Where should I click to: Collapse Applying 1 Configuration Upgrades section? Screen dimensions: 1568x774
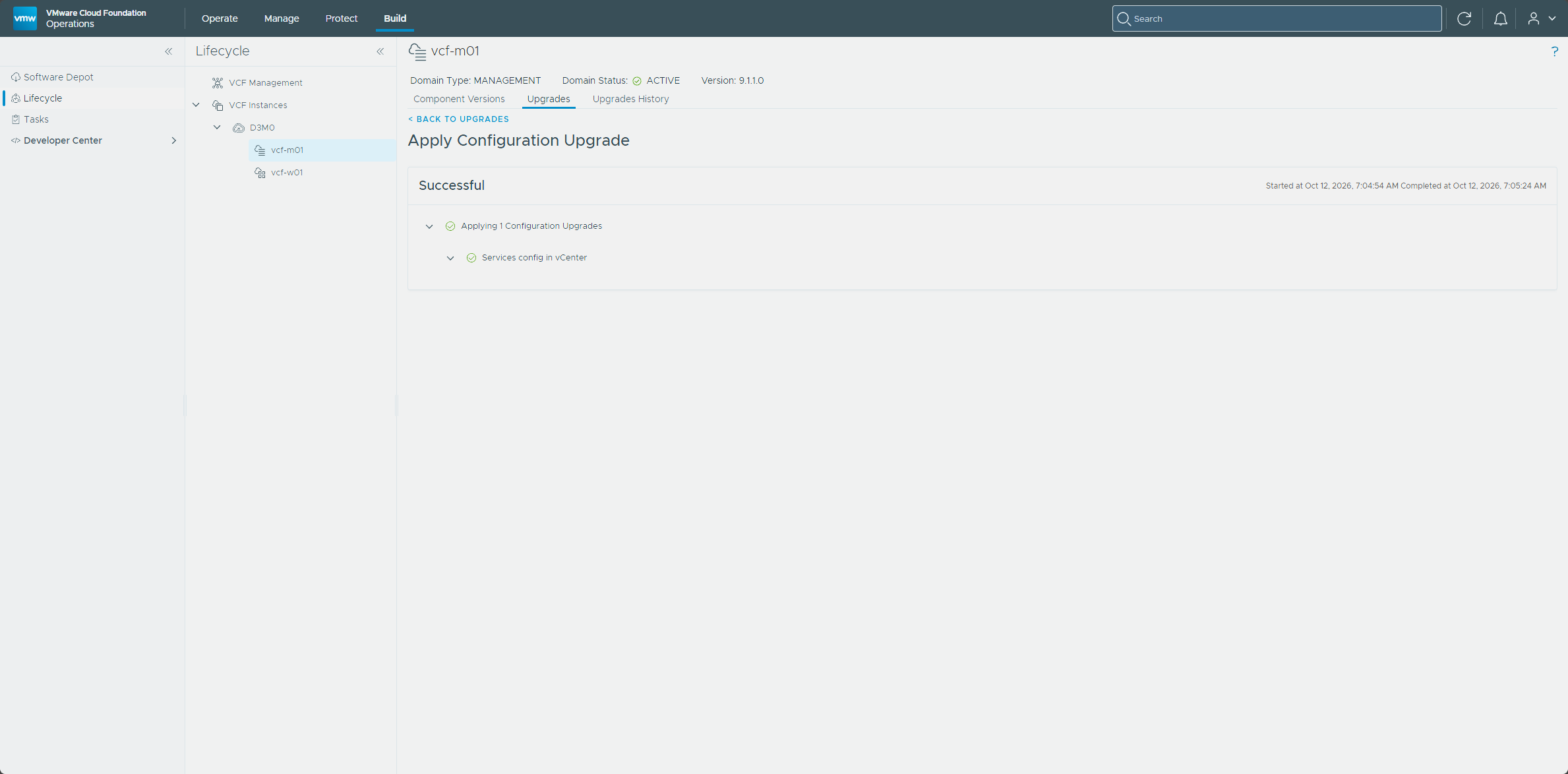[x=429, y=226]
